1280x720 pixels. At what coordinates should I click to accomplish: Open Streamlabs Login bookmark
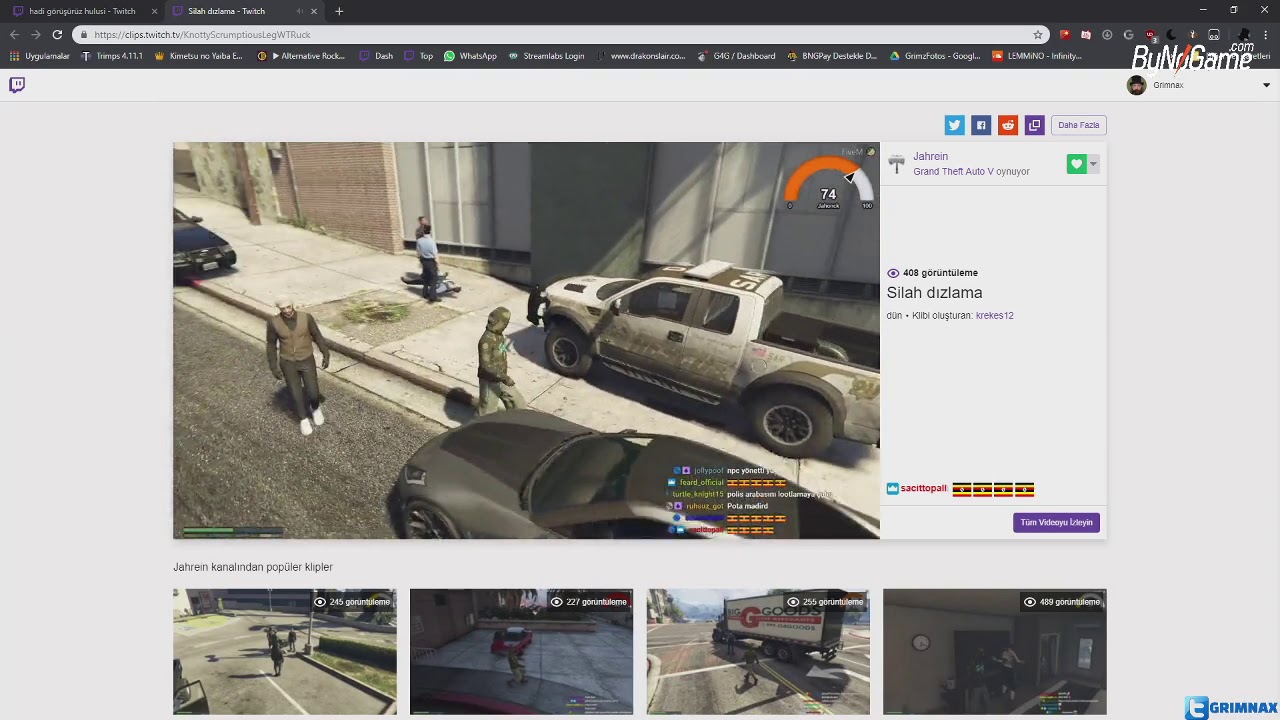546,56
